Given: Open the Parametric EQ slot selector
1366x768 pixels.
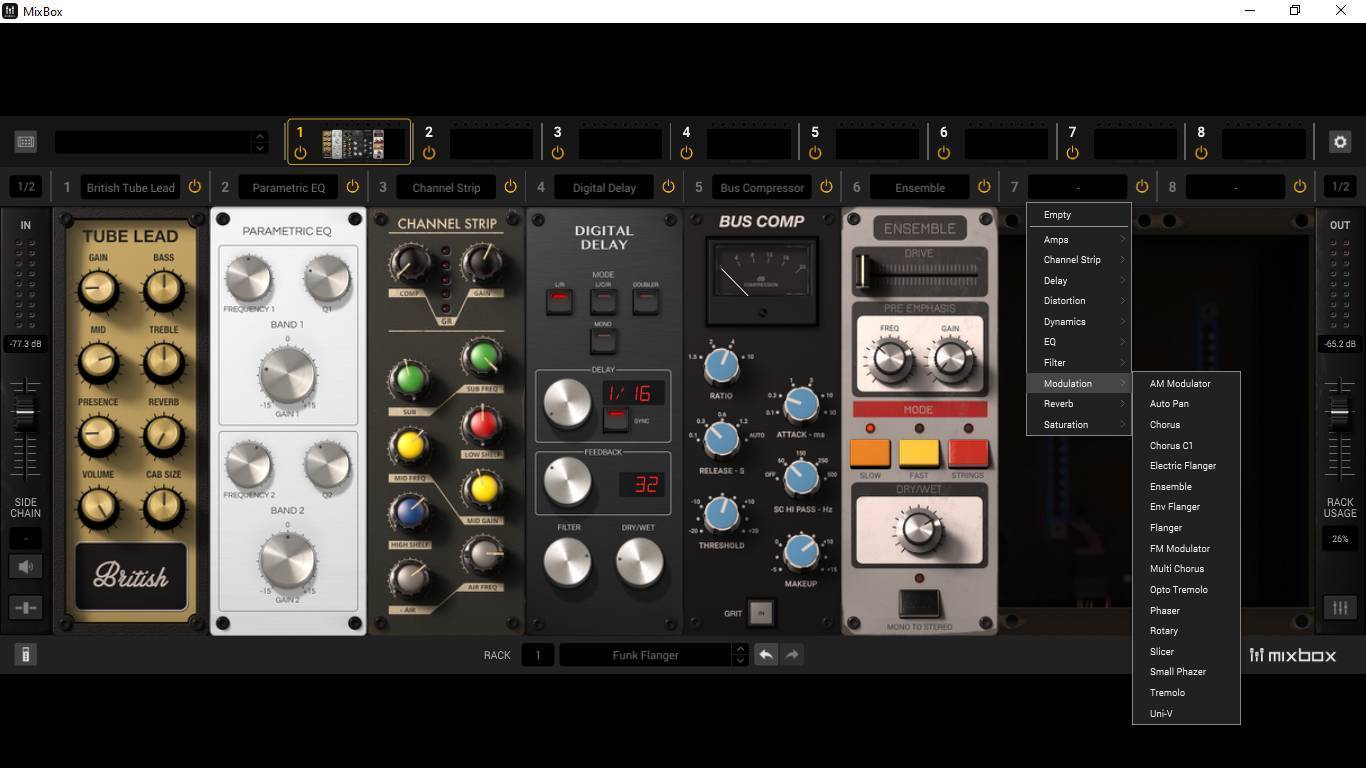Looking at the screenshot, I should click(288, 187).
